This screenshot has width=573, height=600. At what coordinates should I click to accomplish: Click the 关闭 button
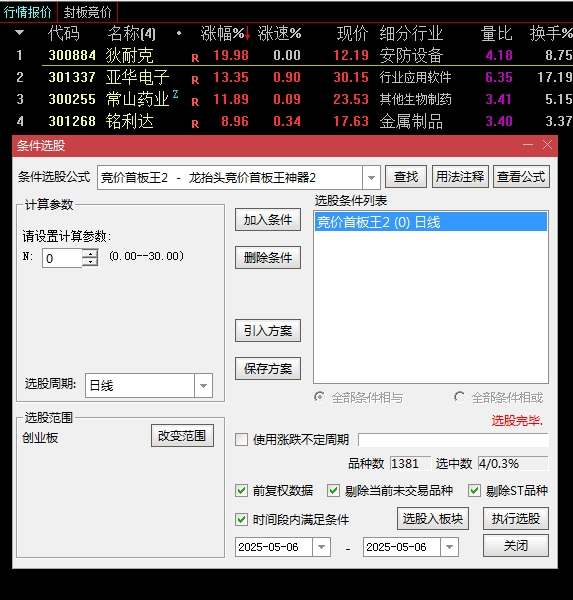pos(516,545)
